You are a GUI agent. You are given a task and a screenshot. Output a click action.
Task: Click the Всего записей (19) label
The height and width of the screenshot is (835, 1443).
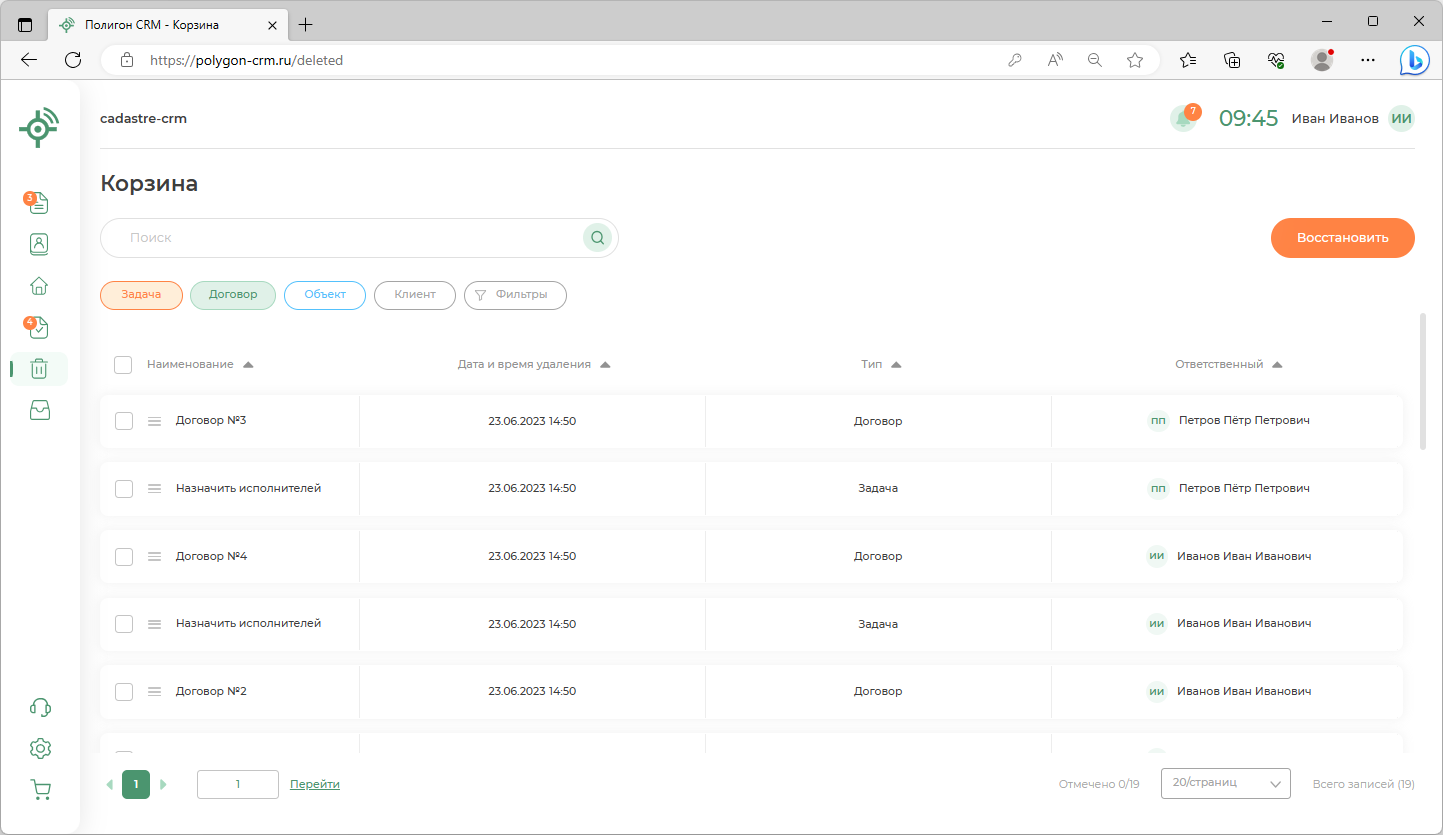[x=1364, y=784]
